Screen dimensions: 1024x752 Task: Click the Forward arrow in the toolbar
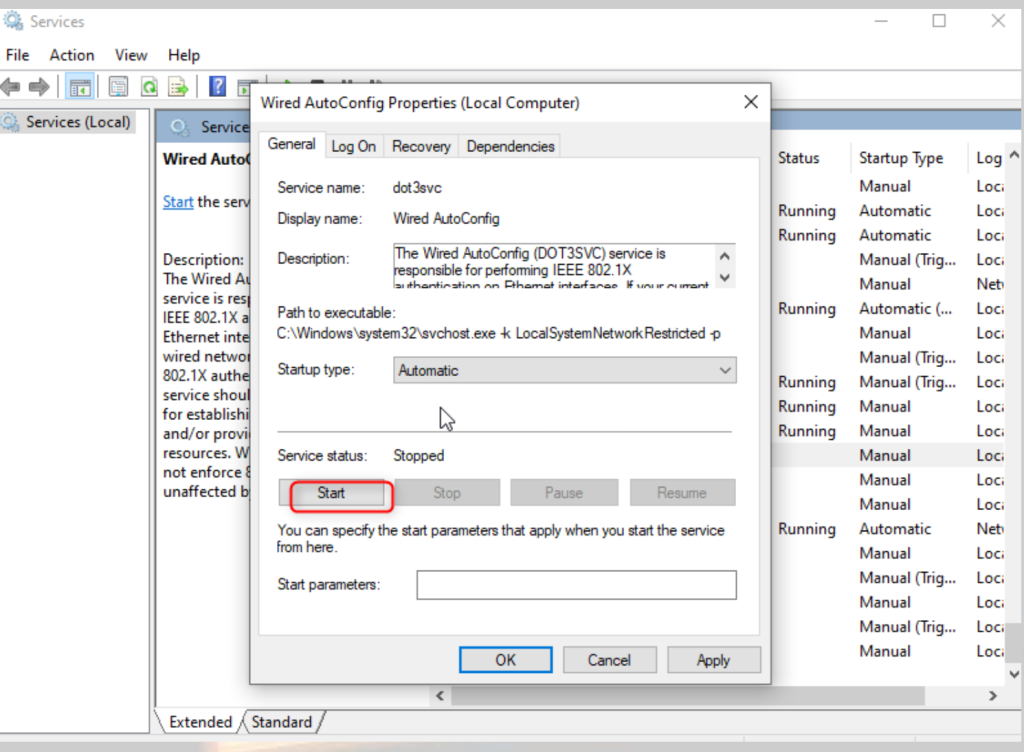coord(39,87)
